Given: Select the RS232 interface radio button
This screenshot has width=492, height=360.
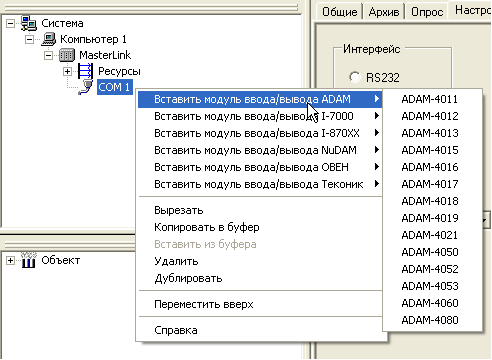Looking at the screenshot, I should click(355, 77).
